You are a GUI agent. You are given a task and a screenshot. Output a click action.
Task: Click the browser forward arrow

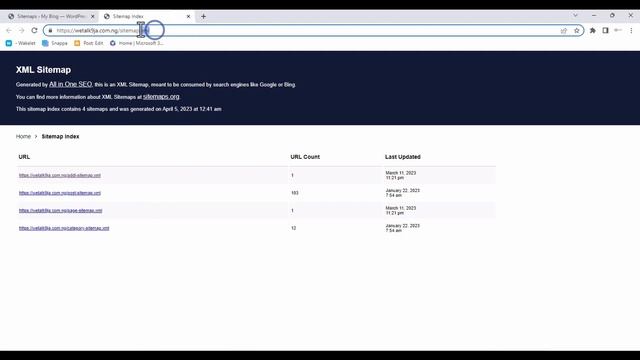[21, 31]
